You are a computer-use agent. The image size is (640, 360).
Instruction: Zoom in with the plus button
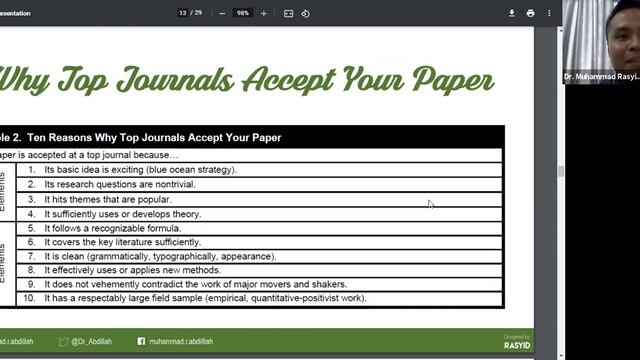pos(264,13)
